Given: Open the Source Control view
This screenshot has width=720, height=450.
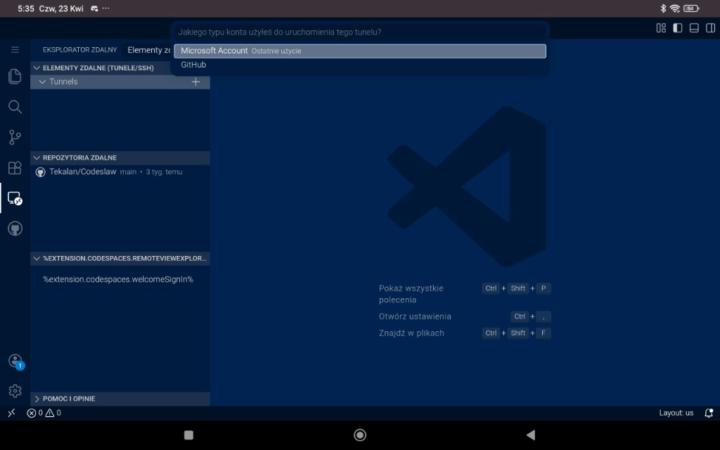Looking at the screenshot, I should pyautogui.click(x=15, y=137).
